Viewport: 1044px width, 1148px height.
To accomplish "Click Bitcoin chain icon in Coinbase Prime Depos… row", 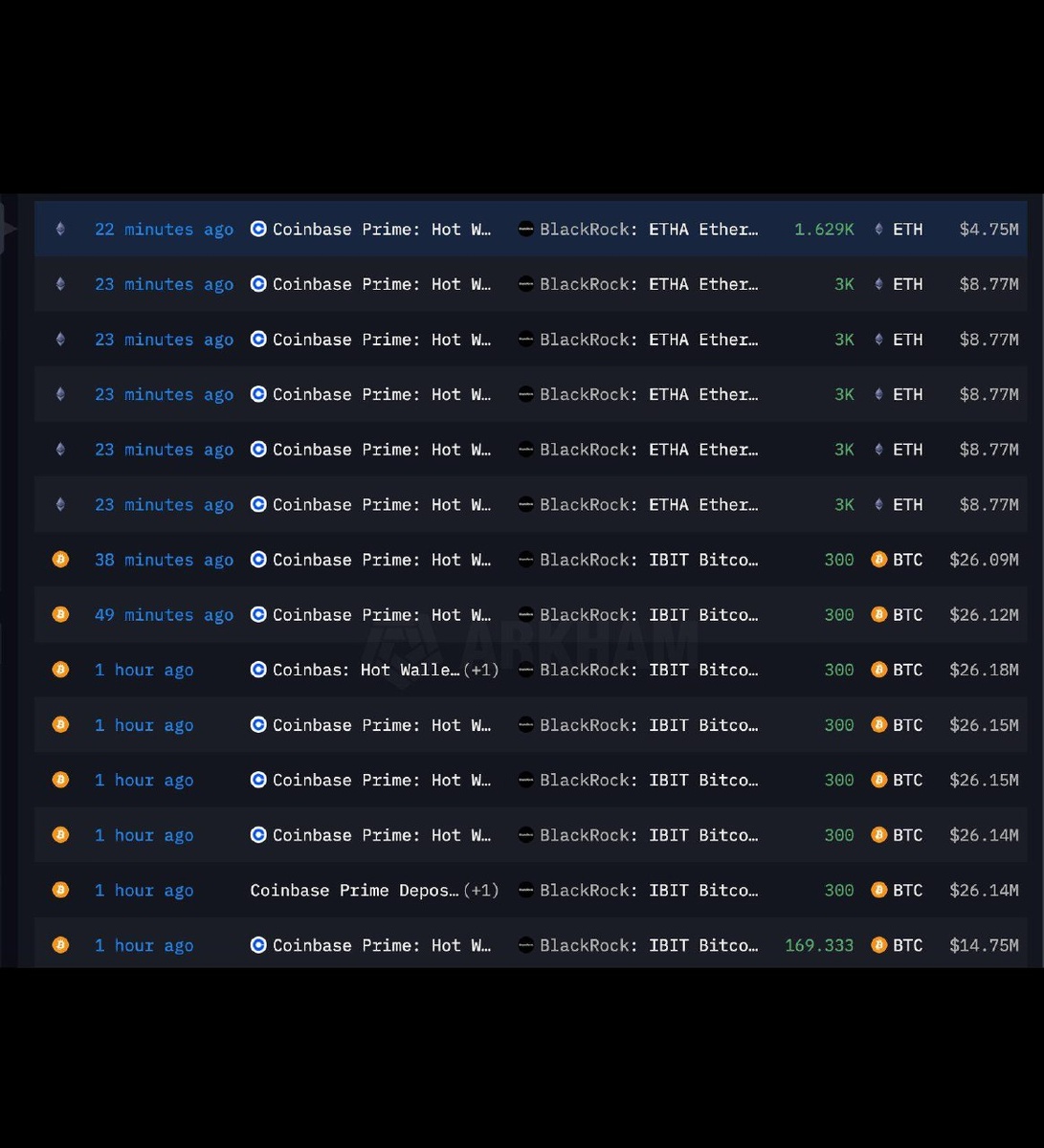I will tap(60, 890).
